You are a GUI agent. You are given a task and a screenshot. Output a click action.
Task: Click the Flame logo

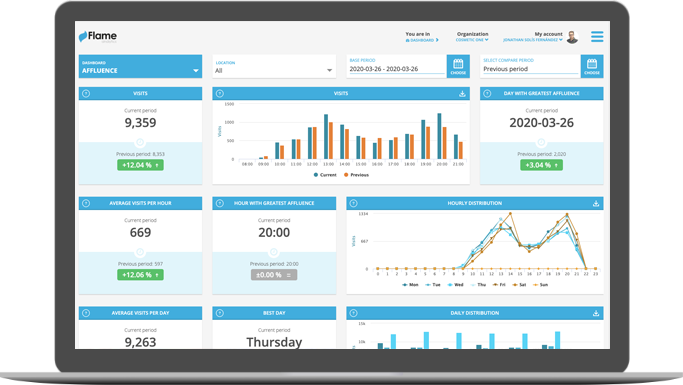(98, 36)
